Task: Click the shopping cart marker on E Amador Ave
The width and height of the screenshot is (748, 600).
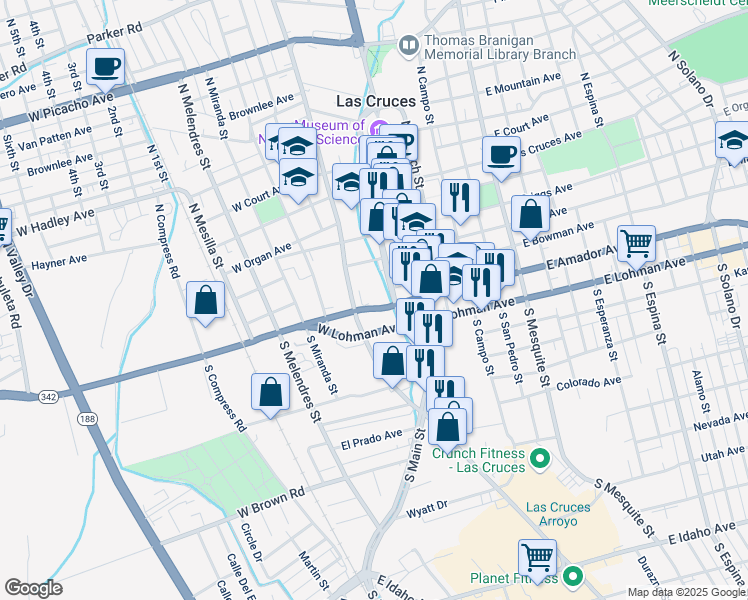Action: [636, 242]
